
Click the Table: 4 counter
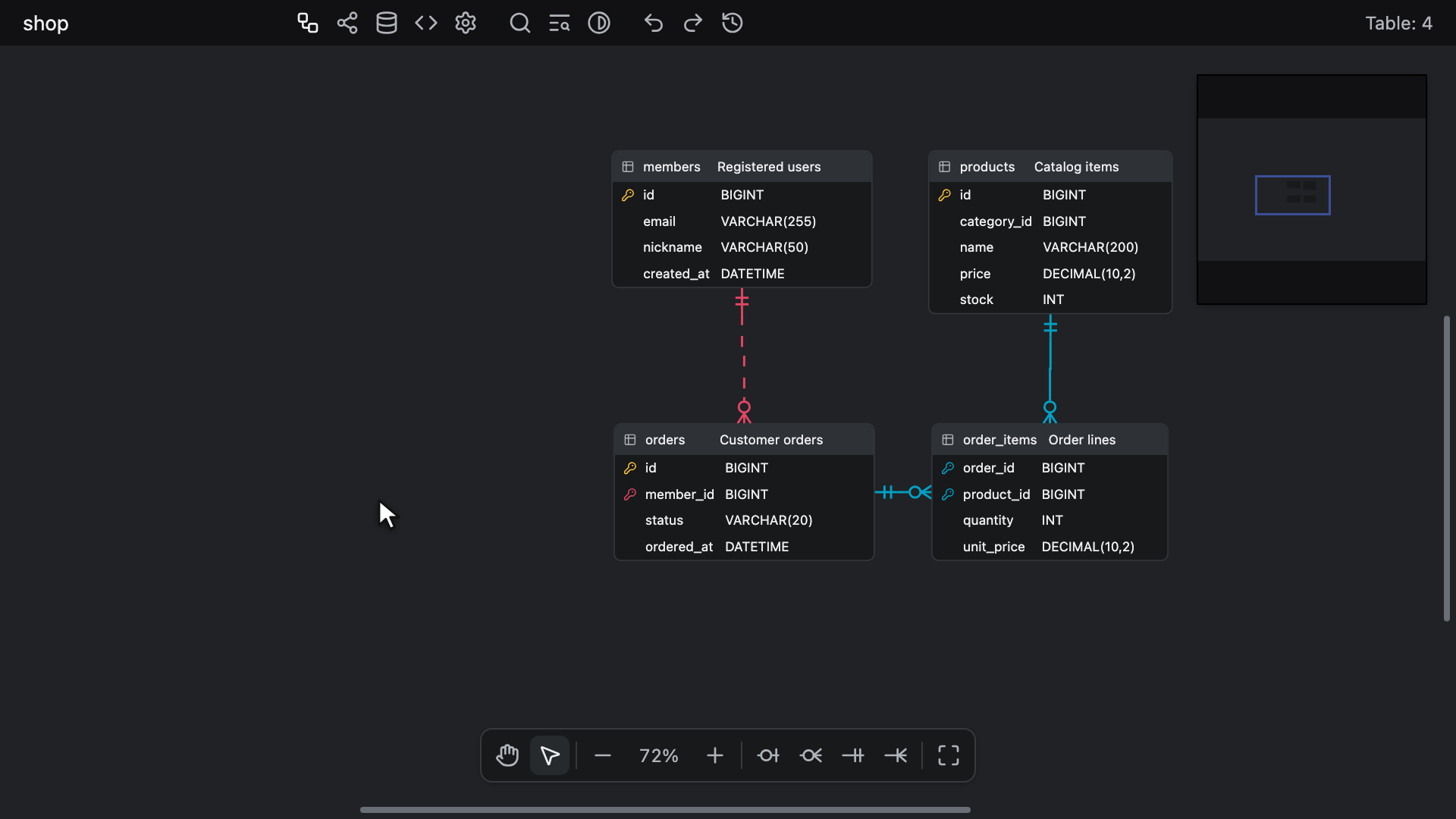tap(1398, 24)
